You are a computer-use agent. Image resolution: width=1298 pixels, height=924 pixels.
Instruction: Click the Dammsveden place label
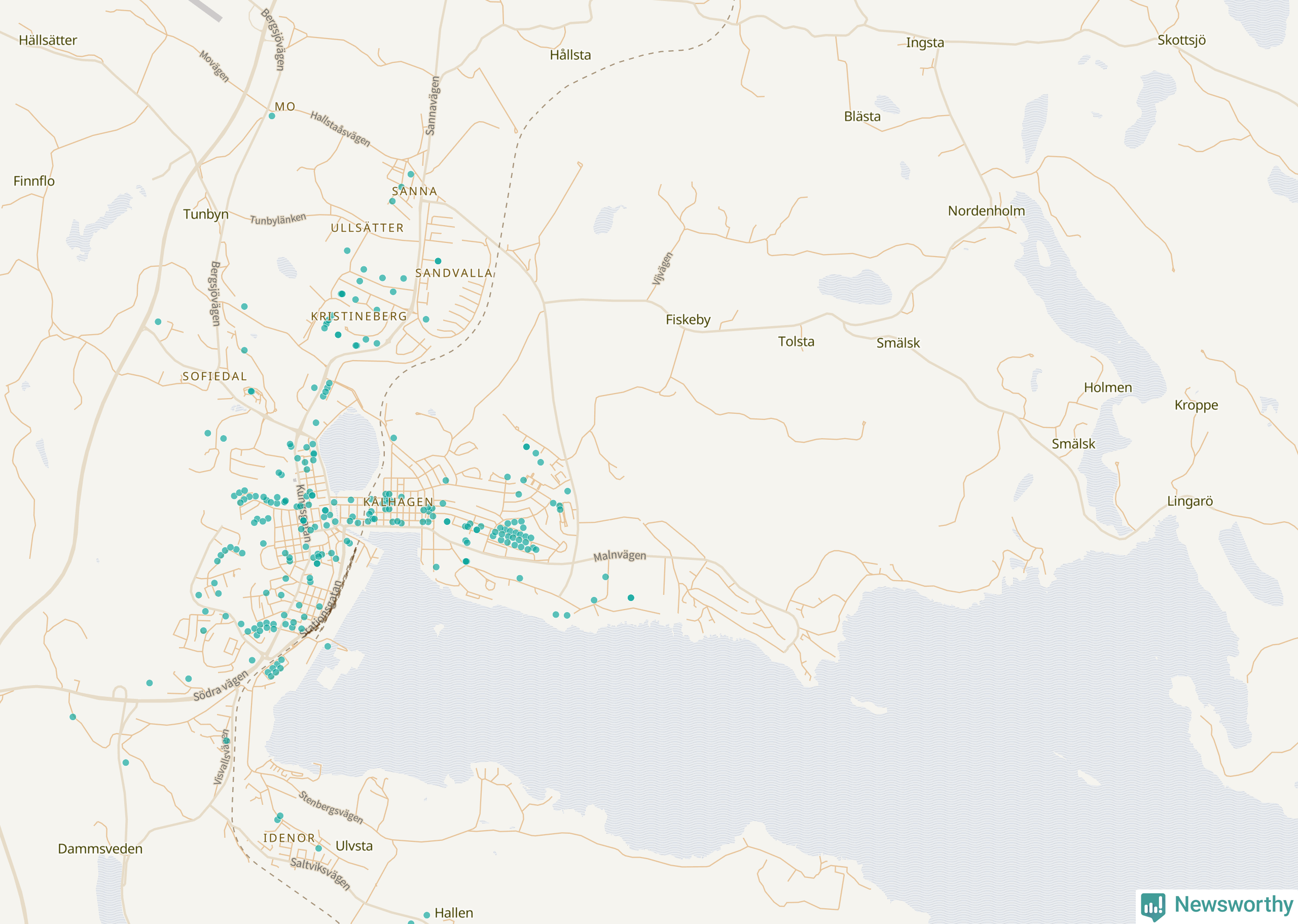[x=100, y=849]
